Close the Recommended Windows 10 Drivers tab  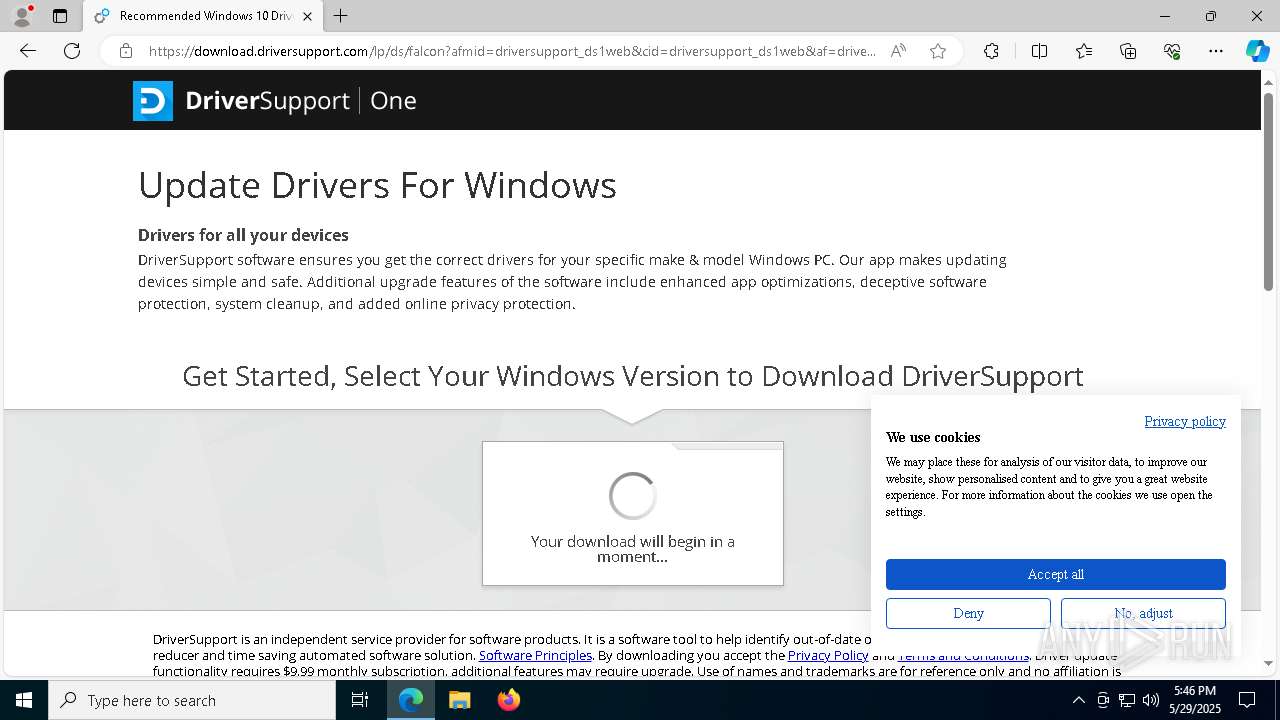click(x=307, y=16)
